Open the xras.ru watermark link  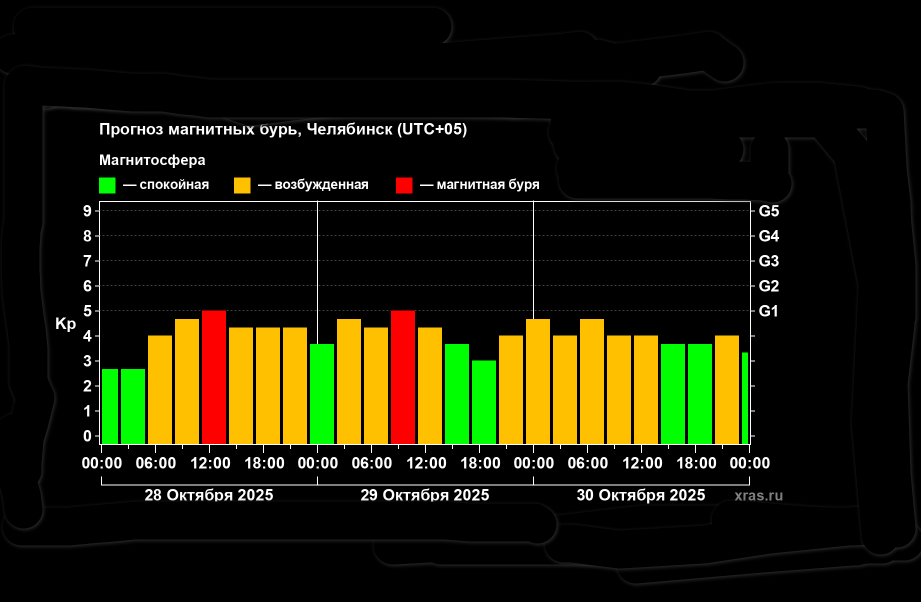coord(758,495)
